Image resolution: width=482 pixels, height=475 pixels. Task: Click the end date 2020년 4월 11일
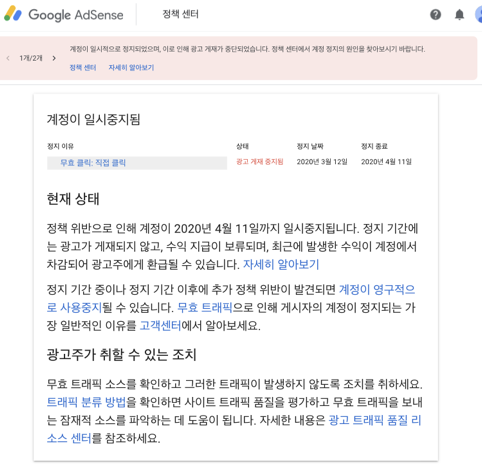tap(386, 162)
